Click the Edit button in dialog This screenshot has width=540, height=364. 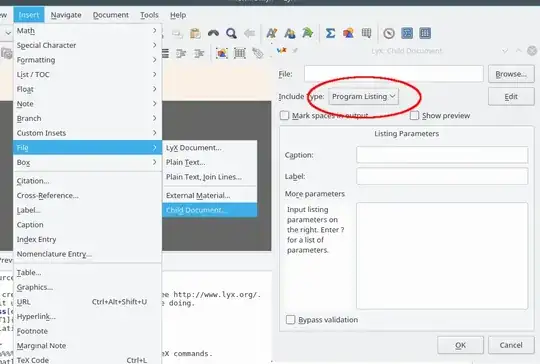coord(511,97)
